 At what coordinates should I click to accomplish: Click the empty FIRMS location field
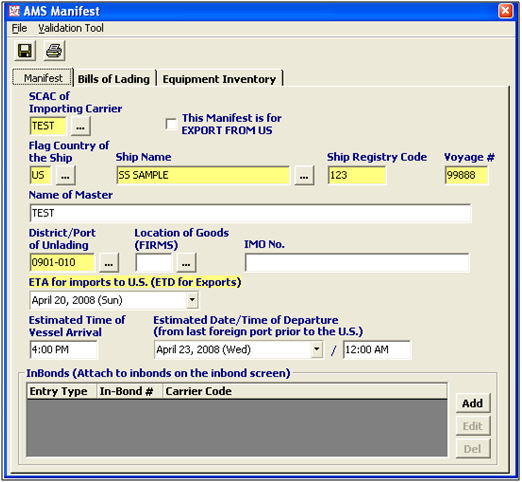click(x=154, y=263)
